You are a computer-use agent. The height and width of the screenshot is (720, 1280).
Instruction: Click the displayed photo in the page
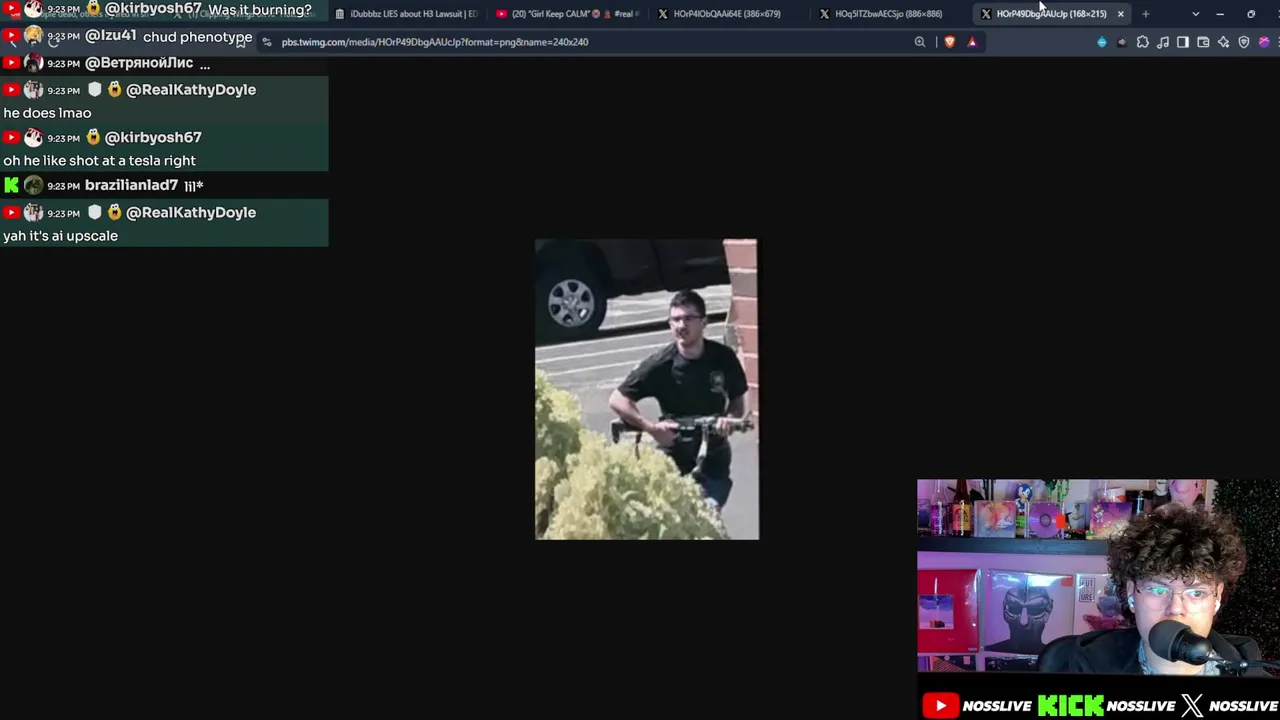tap(647, 389)
